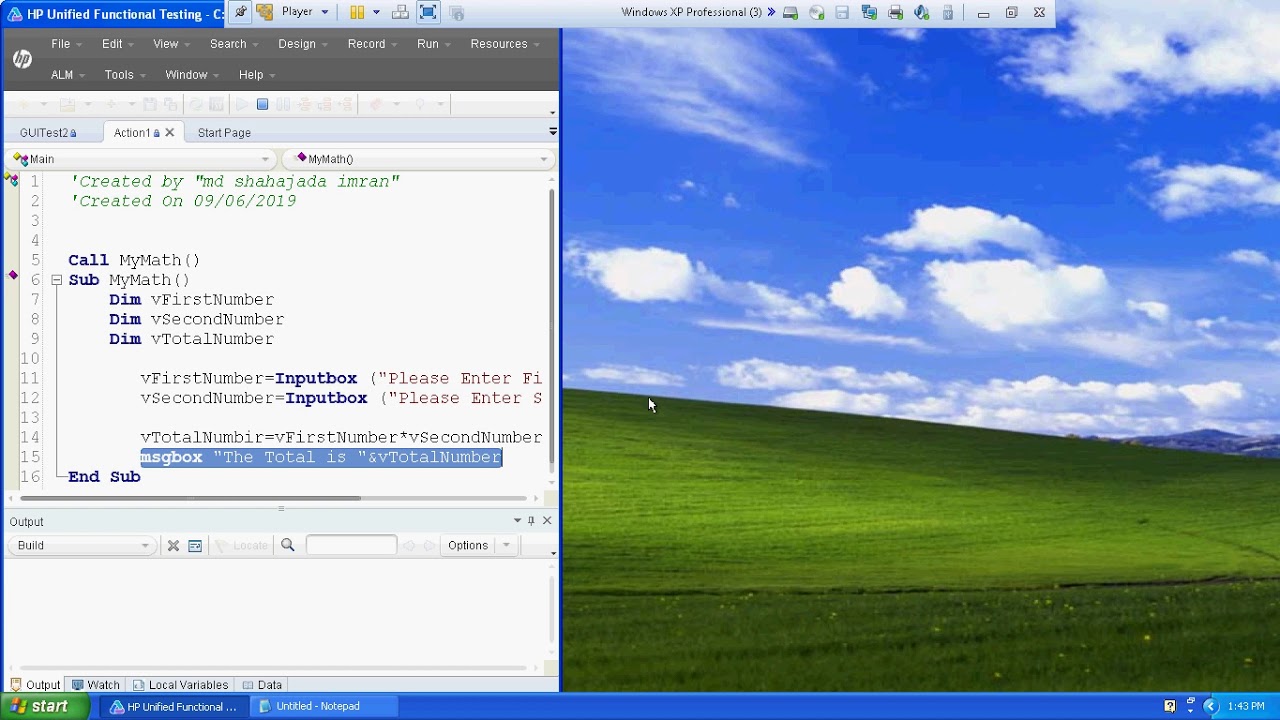The width and height of the screenshot is (1280, 720).
Task: Click the word wrap icon in Output toolbar
Action: [x=195, y=545]
